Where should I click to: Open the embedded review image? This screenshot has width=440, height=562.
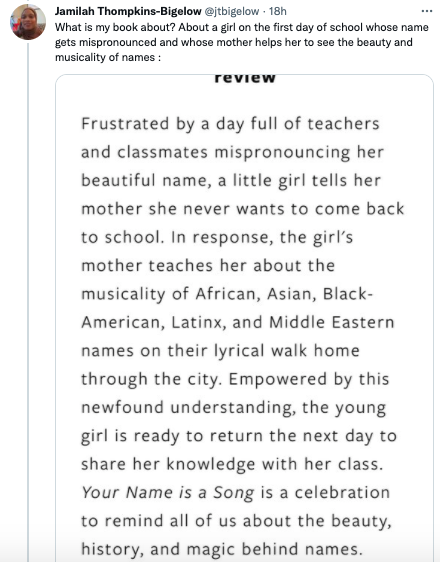pyautogui.click(x=244, y=318)
